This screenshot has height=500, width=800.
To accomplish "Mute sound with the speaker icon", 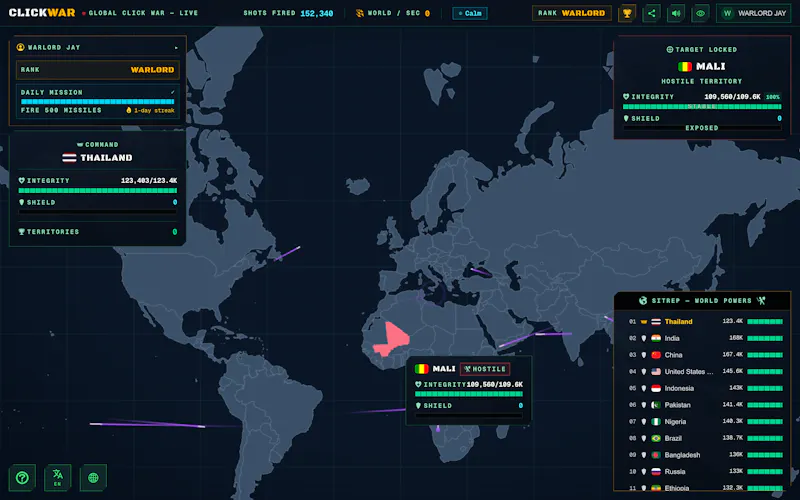I will (x=676, y=13).
